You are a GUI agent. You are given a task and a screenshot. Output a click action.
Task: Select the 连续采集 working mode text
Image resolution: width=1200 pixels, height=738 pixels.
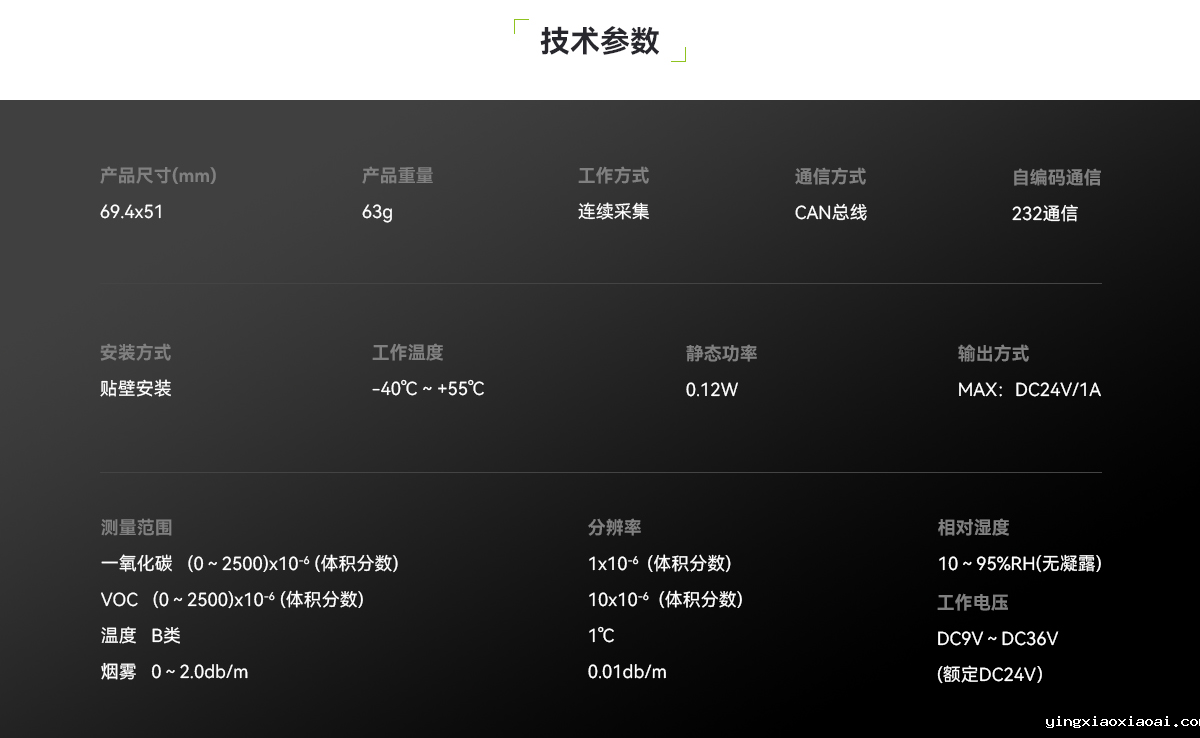pyautogui.click(x=613, y=212)
